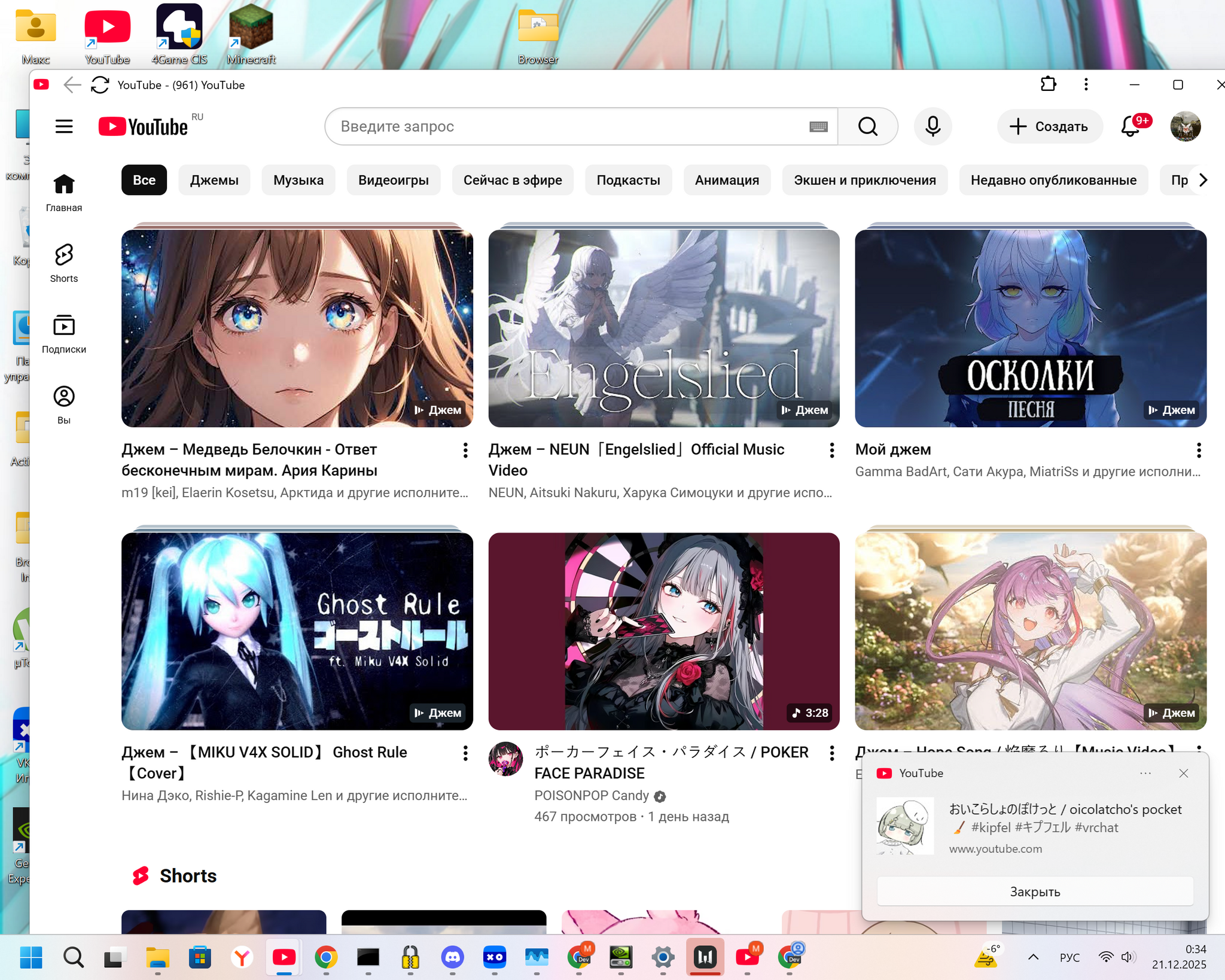Screen dimensions: 1225x980
Task: Select the Сейчас в эфире filter chip
Action: (513, 180)
